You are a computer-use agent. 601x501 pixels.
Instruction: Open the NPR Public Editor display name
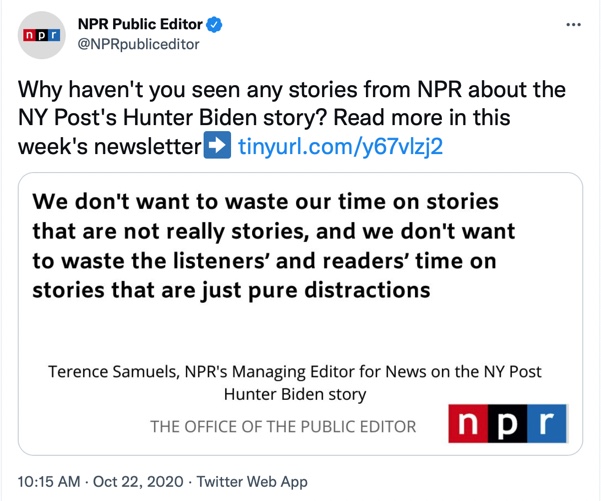tap(140, 24)
